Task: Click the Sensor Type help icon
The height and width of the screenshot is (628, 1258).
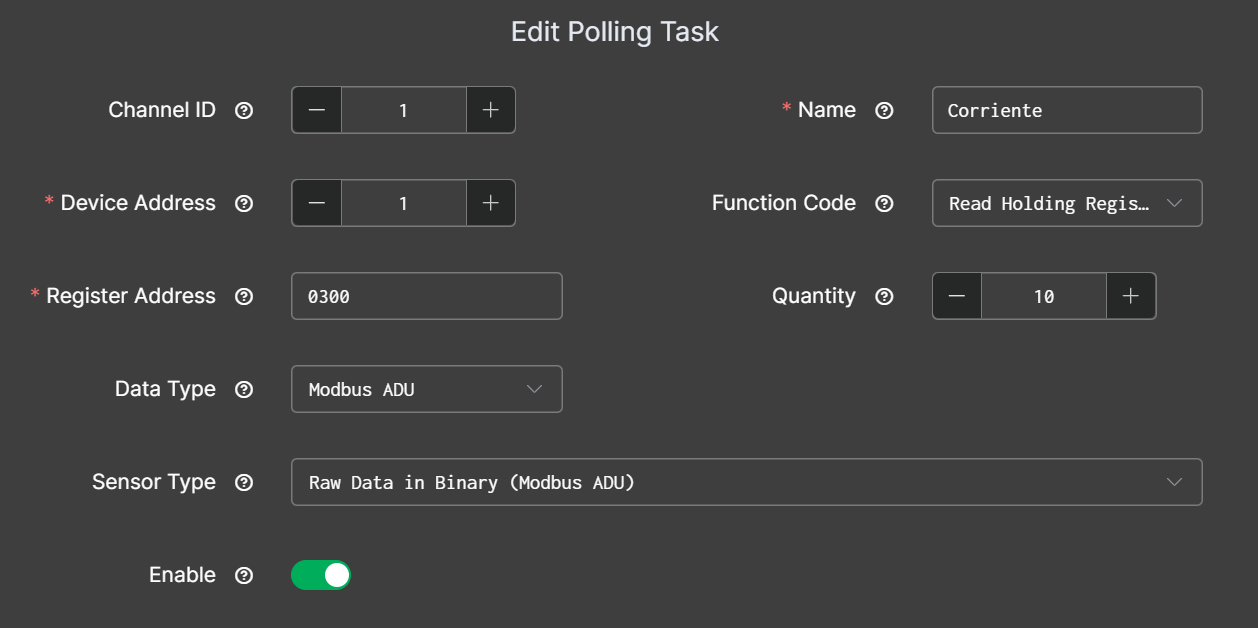Action: tap(243, 482)
